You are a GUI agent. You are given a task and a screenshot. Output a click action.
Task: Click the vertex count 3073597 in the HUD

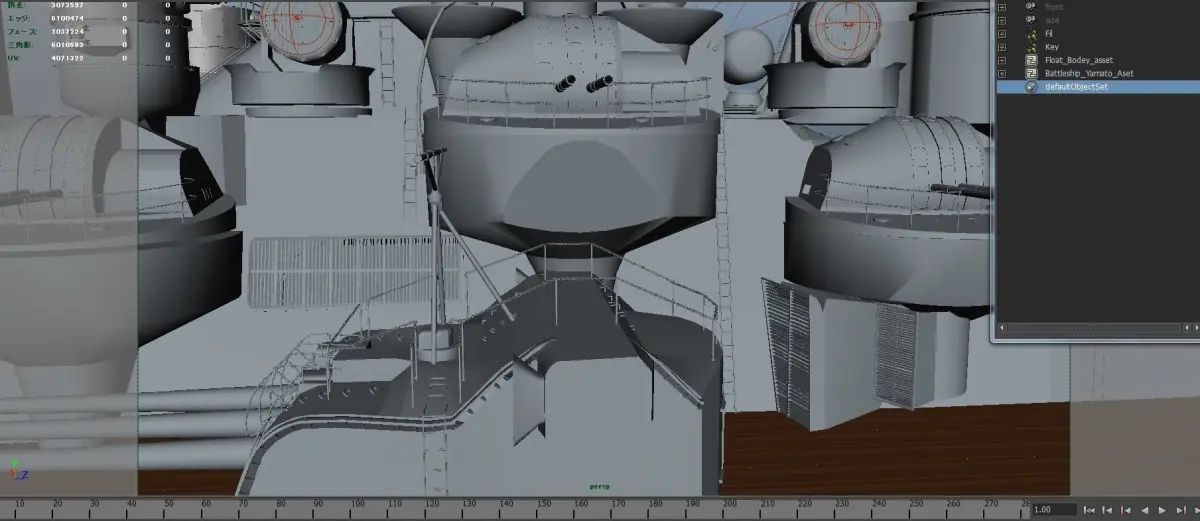click(67, 5)
